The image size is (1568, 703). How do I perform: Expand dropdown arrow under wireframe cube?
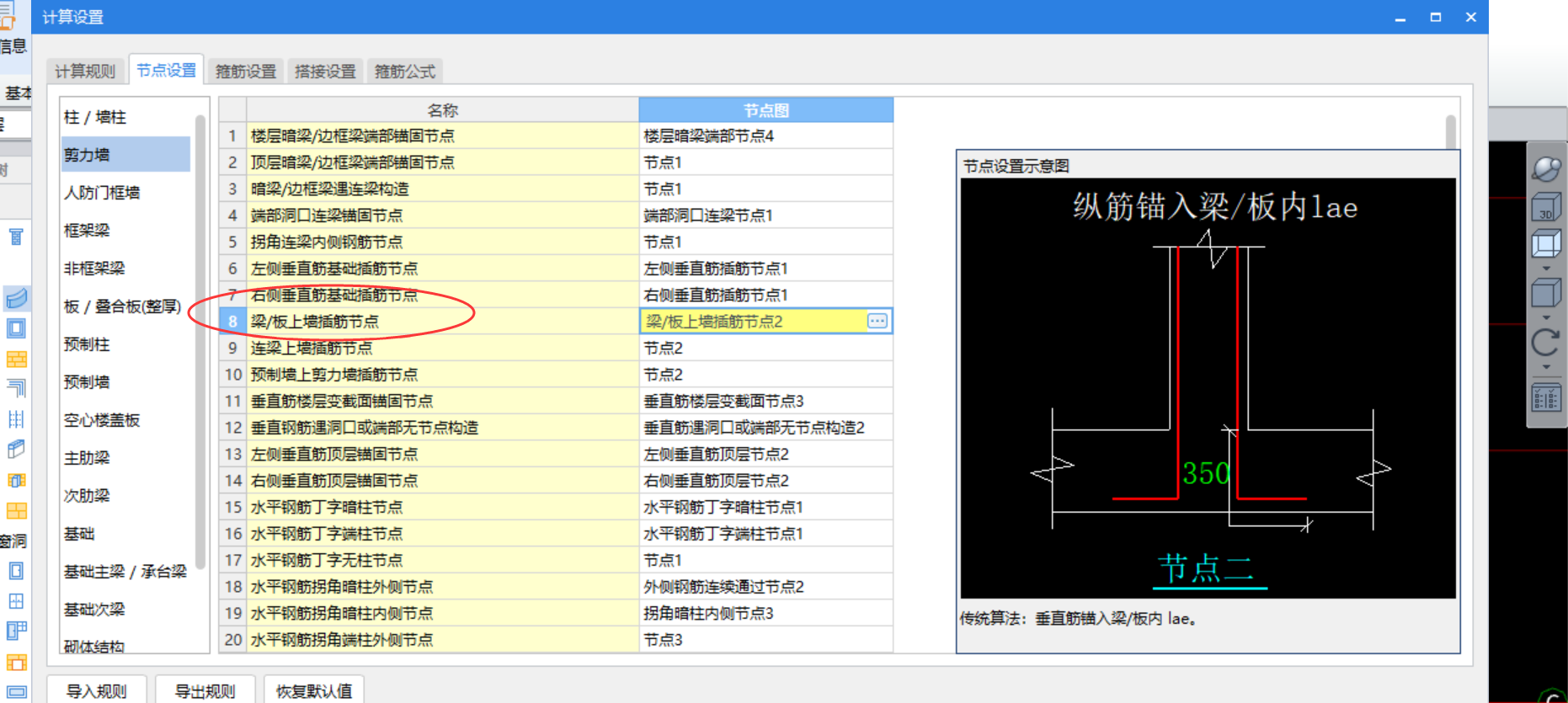[x=1546, y=269]
